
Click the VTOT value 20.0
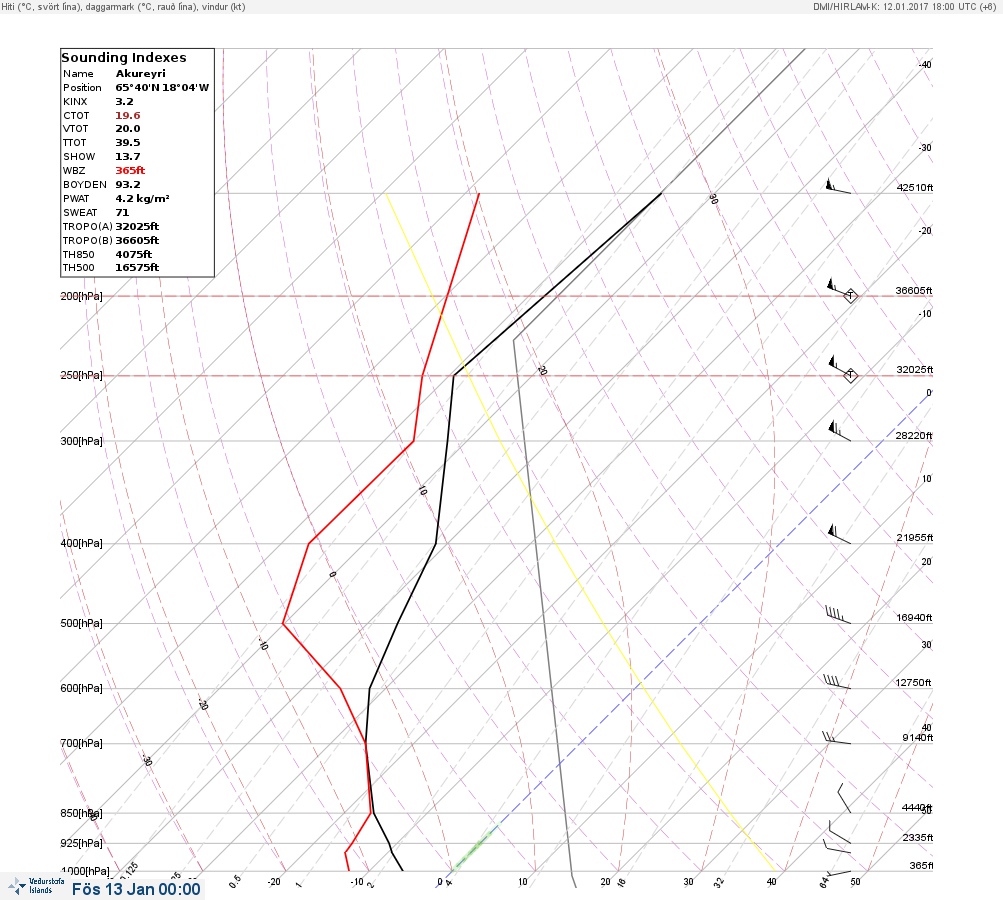point(128,129)
